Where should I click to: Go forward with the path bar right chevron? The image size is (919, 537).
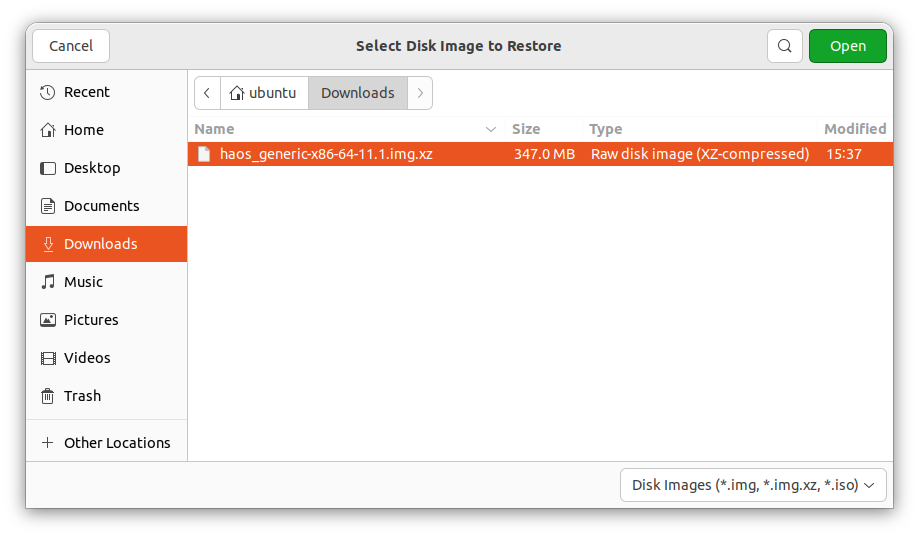click(421, 93)
